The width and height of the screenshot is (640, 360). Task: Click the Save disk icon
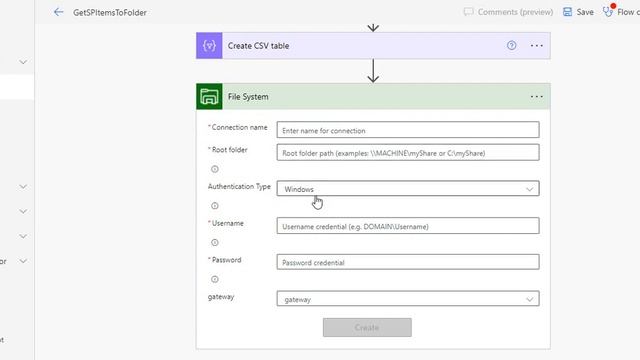point(567,12)
